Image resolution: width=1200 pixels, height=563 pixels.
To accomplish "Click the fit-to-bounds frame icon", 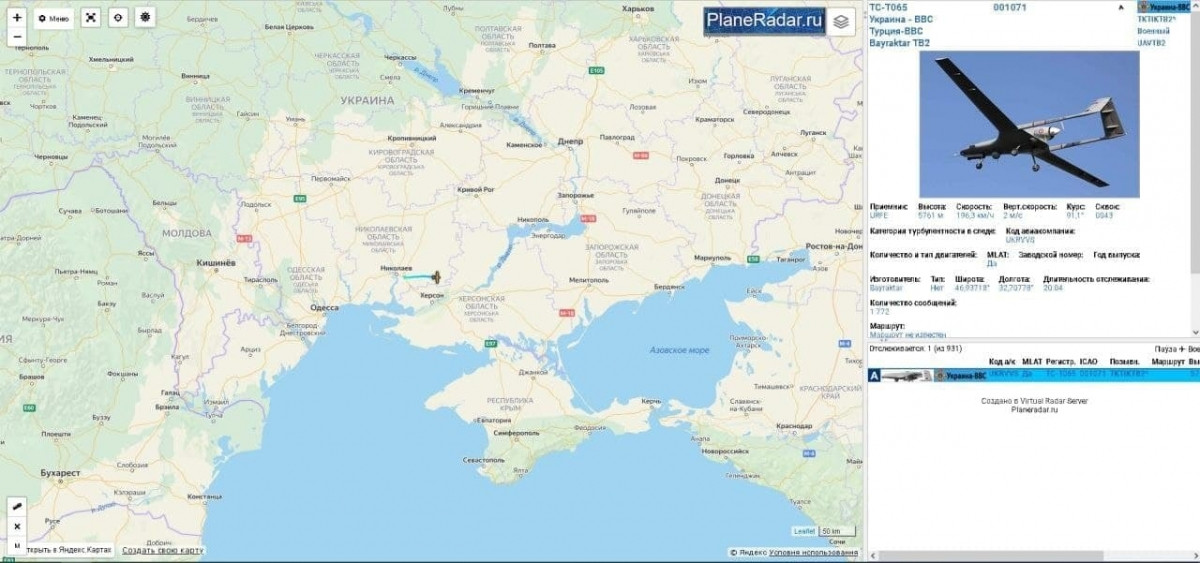I will click(x=91, y=18).
